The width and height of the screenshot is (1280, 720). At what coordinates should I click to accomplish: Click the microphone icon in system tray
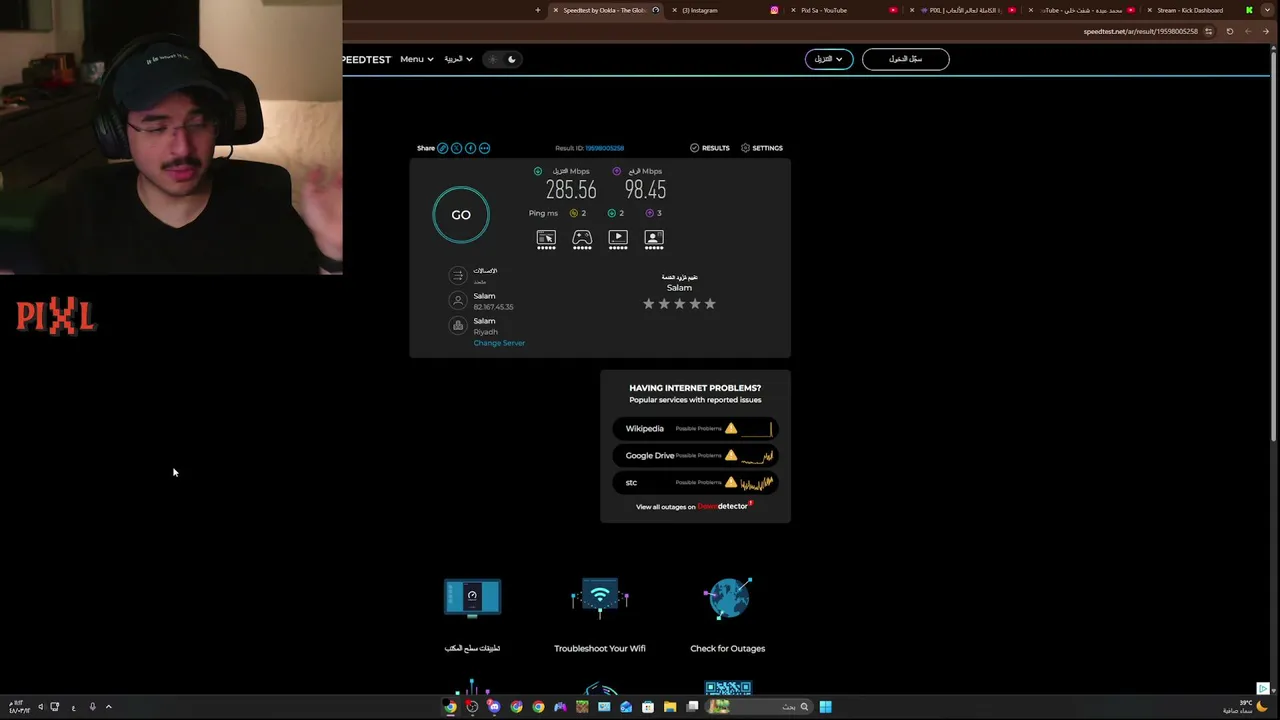(92, 707)
